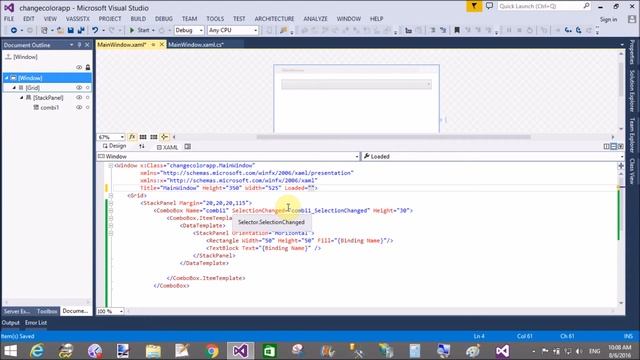Screen dimensions: 640x360
Task: Toggle lock circle on Grid row
Action: click(87, 88)
